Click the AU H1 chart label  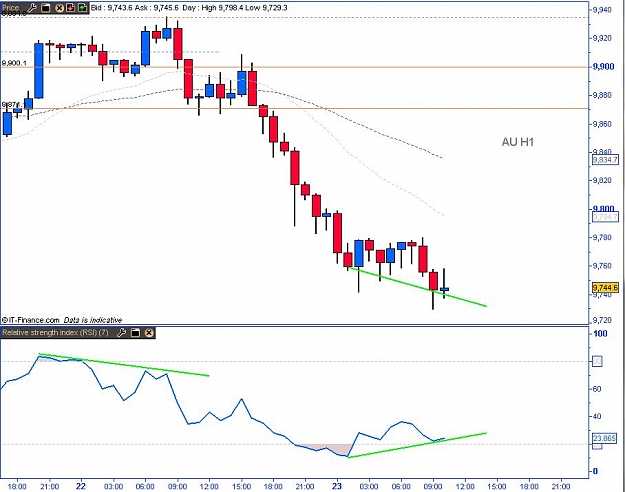click(x=517, y=142)
